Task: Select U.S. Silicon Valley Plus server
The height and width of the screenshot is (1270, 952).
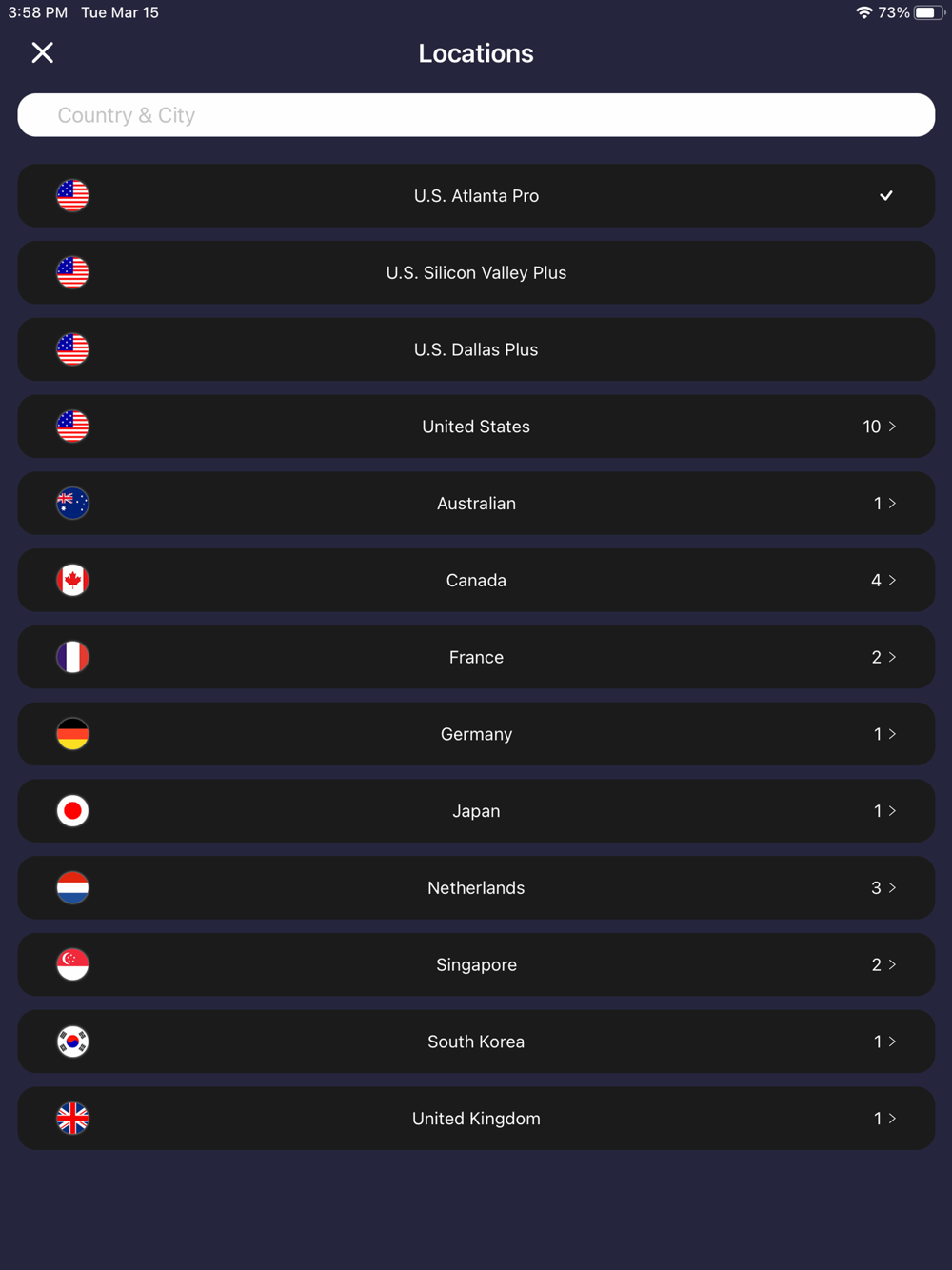Action: [x=476, y=272]
